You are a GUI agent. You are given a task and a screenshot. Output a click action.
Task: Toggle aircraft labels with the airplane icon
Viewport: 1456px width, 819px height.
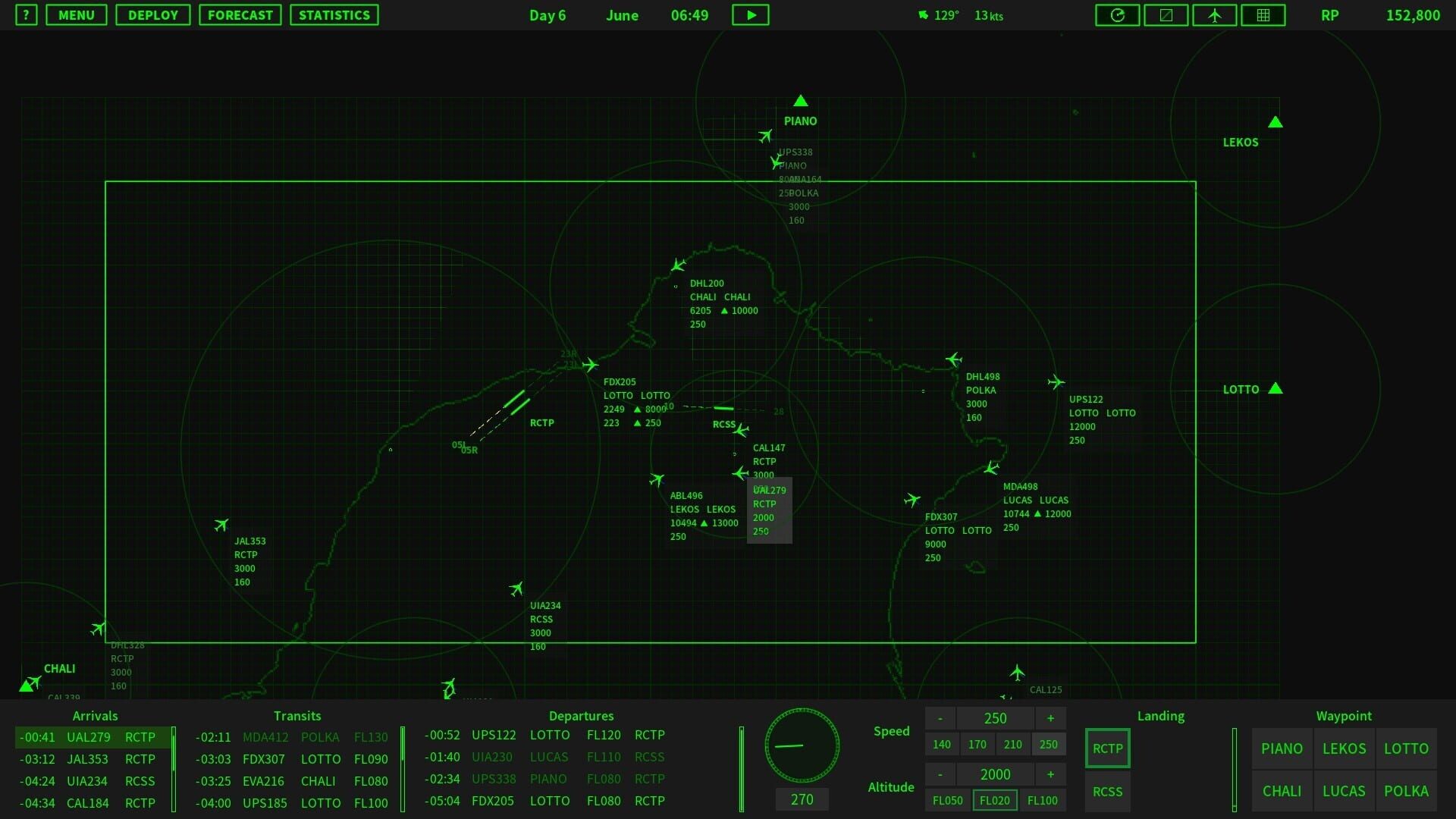click(1214, 14)
